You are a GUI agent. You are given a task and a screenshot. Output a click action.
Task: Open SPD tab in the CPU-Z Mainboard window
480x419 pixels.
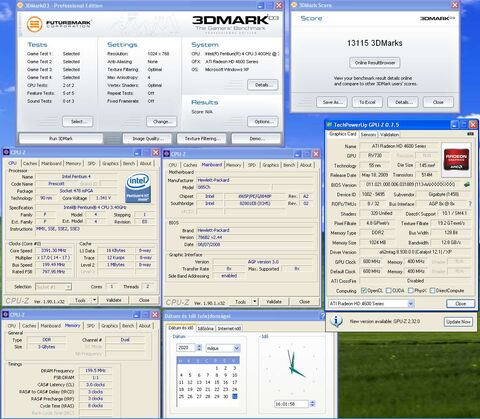pos(252,165)
